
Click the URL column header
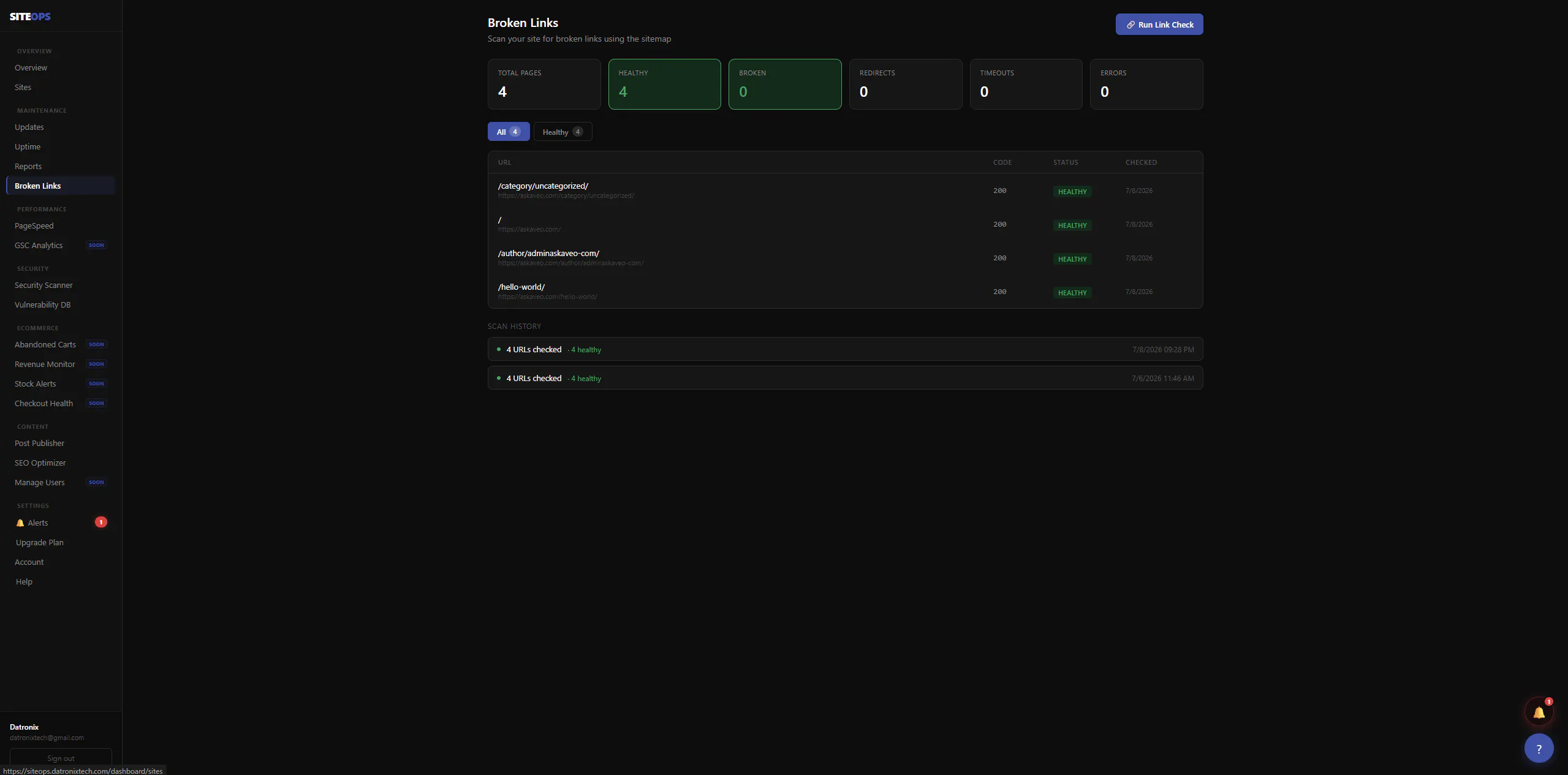coord(504,162)
